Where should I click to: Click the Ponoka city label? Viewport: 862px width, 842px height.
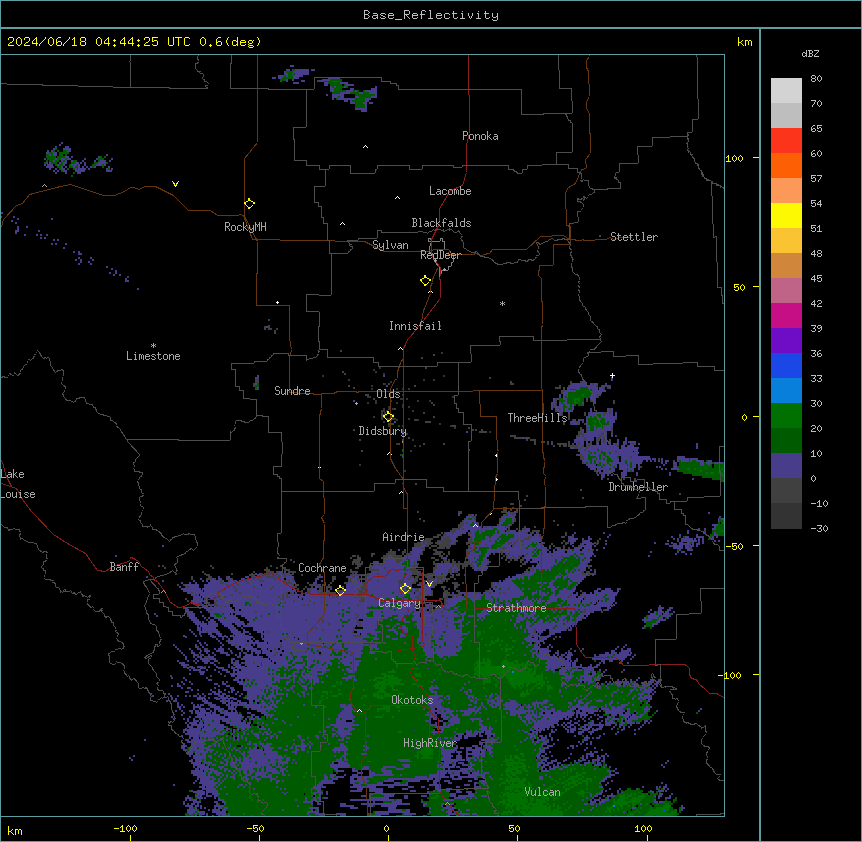(x=480, y=136)
